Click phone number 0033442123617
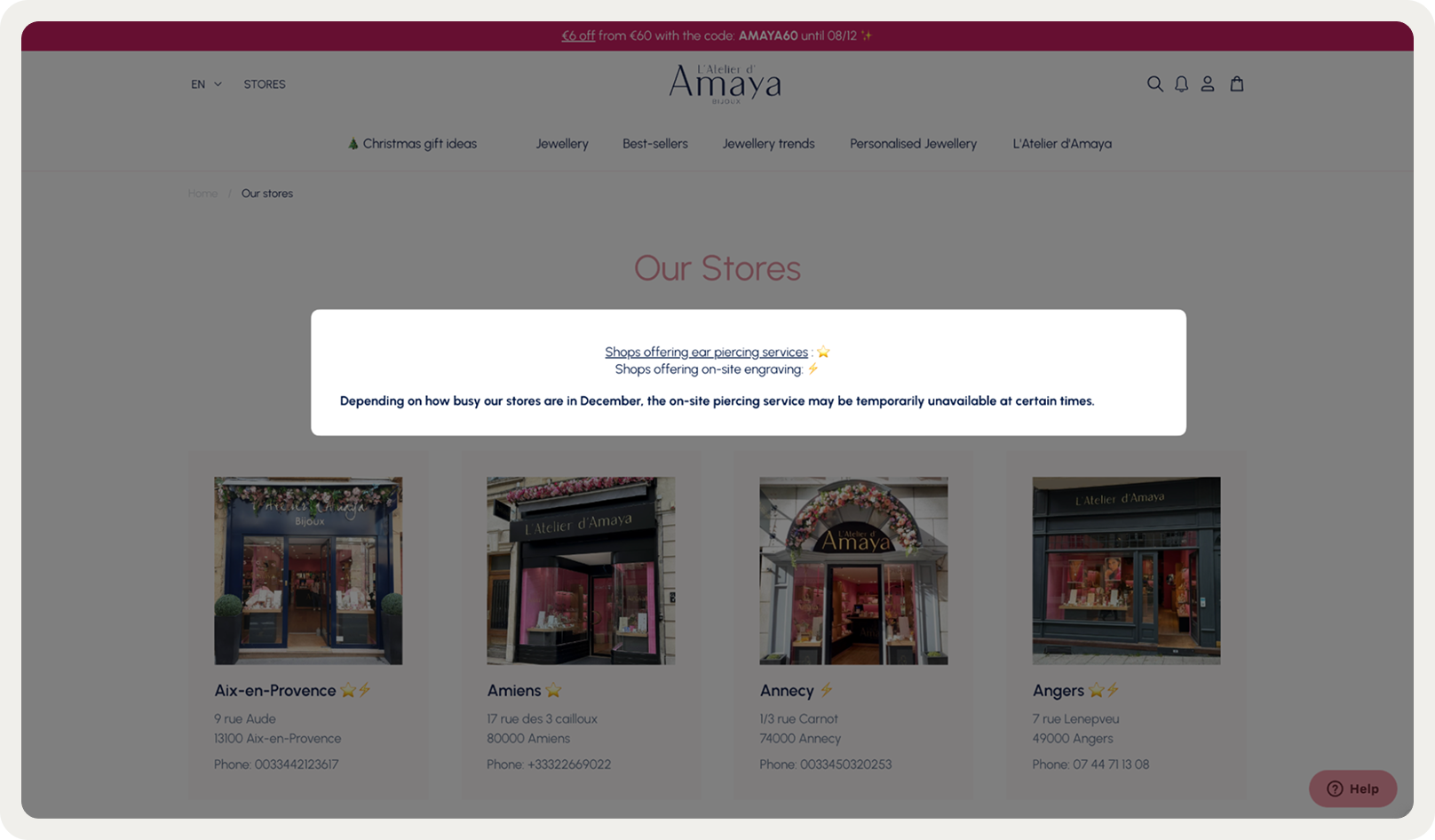Viewport: 1435px width, 840px height. tap(297, 765)
